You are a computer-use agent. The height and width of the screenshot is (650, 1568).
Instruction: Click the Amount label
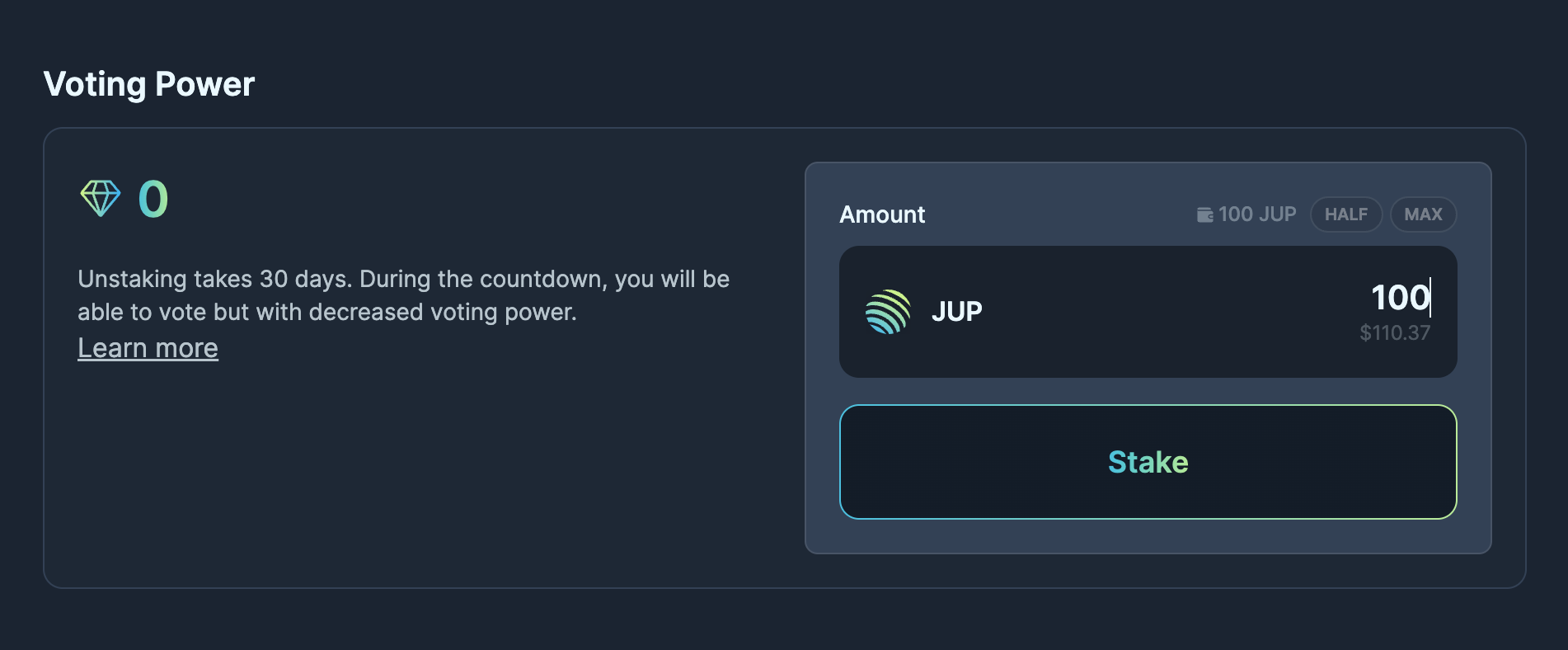[x=882, y=214]
